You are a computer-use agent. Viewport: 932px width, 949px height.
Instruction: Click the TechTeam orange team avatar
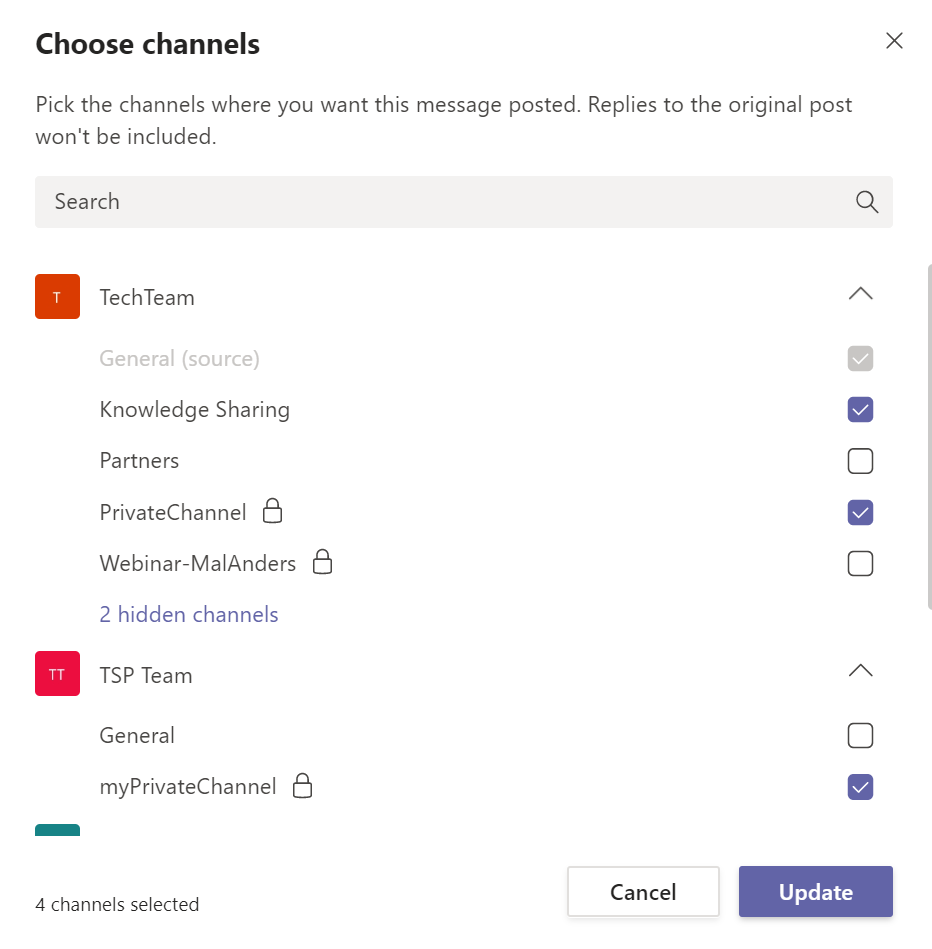coord(57,297)
